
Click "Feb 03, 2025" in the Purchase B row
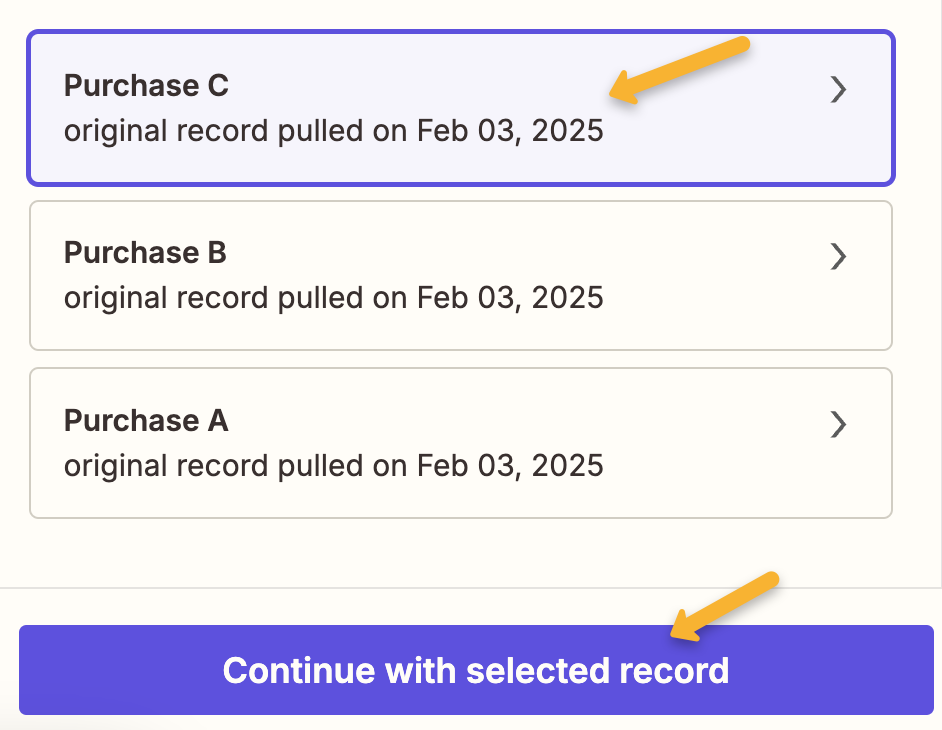(510, 298)
